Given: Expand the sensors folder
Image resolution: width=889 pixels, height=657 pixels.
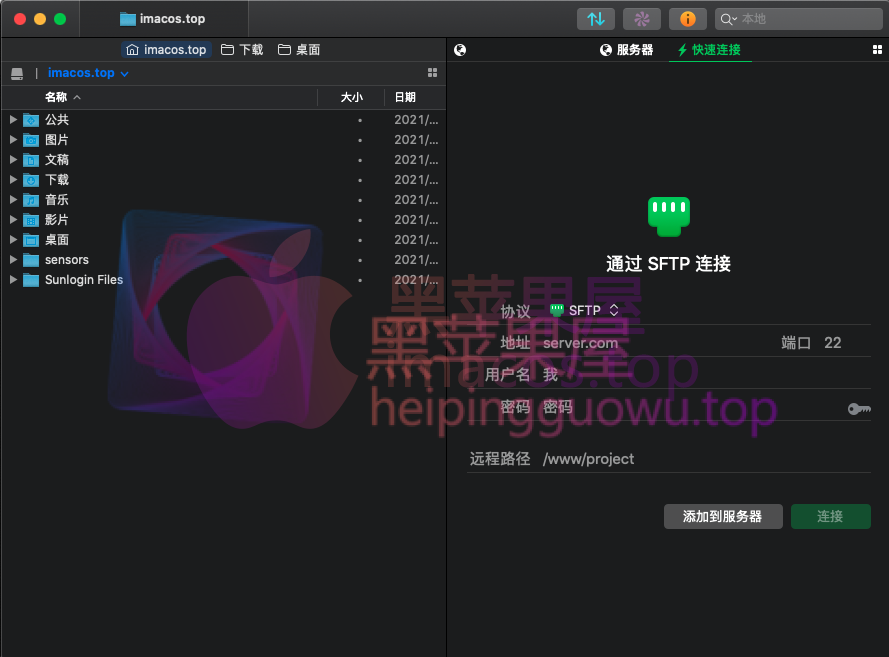Looking at the screenshot, I should (12, 259).
